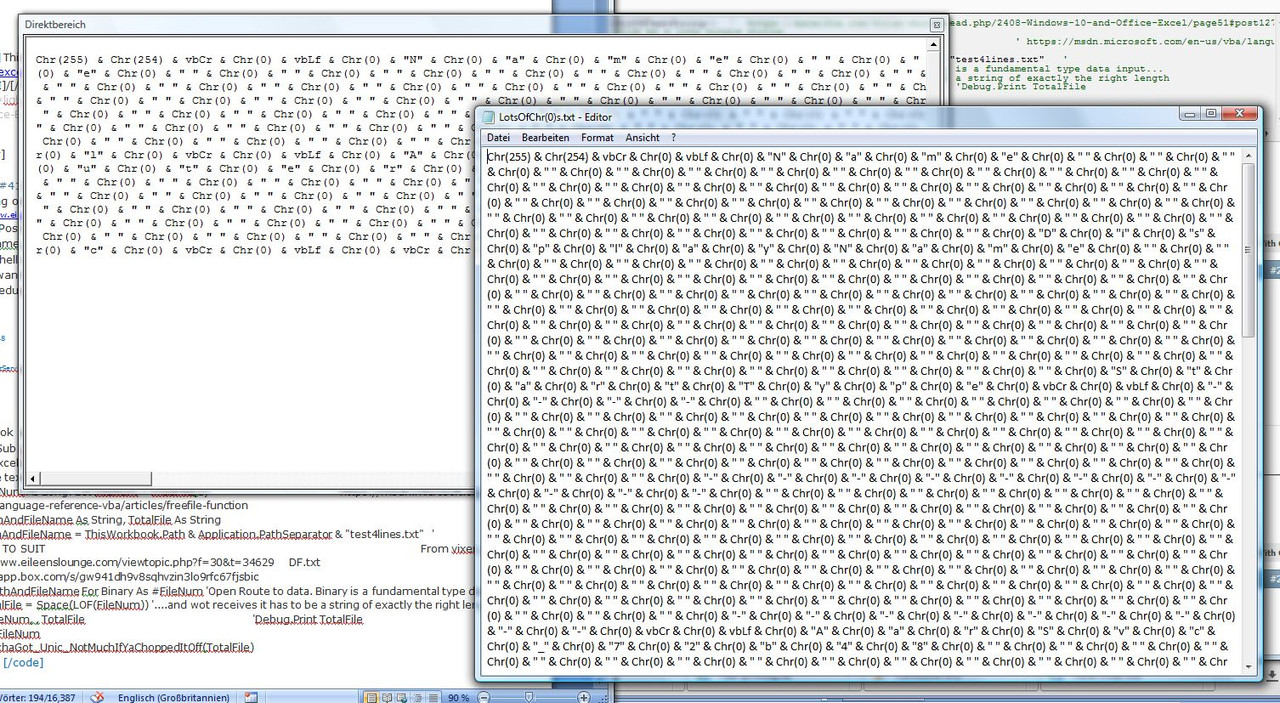Click the Editor text area at Chr(255)
The height and width of the screenshot is (703, 1280).
coord(510,157)
